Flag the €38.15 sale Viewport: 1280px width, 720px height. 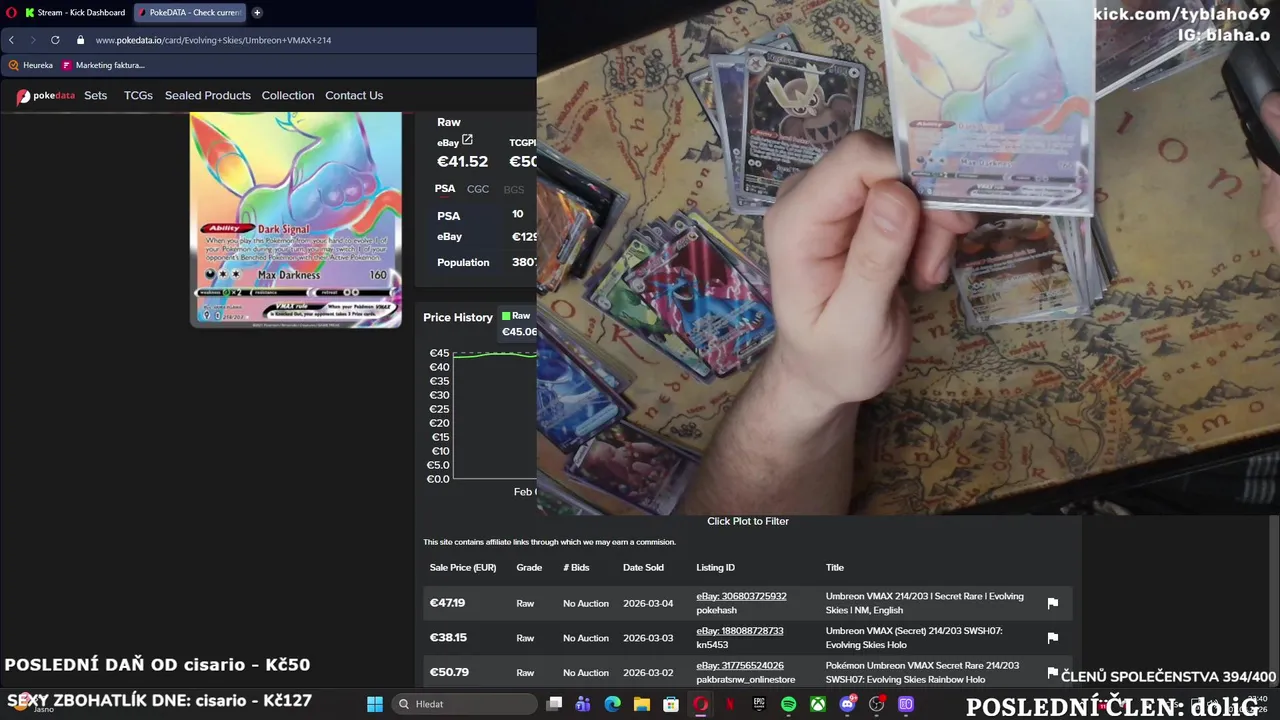[1052, 638]
